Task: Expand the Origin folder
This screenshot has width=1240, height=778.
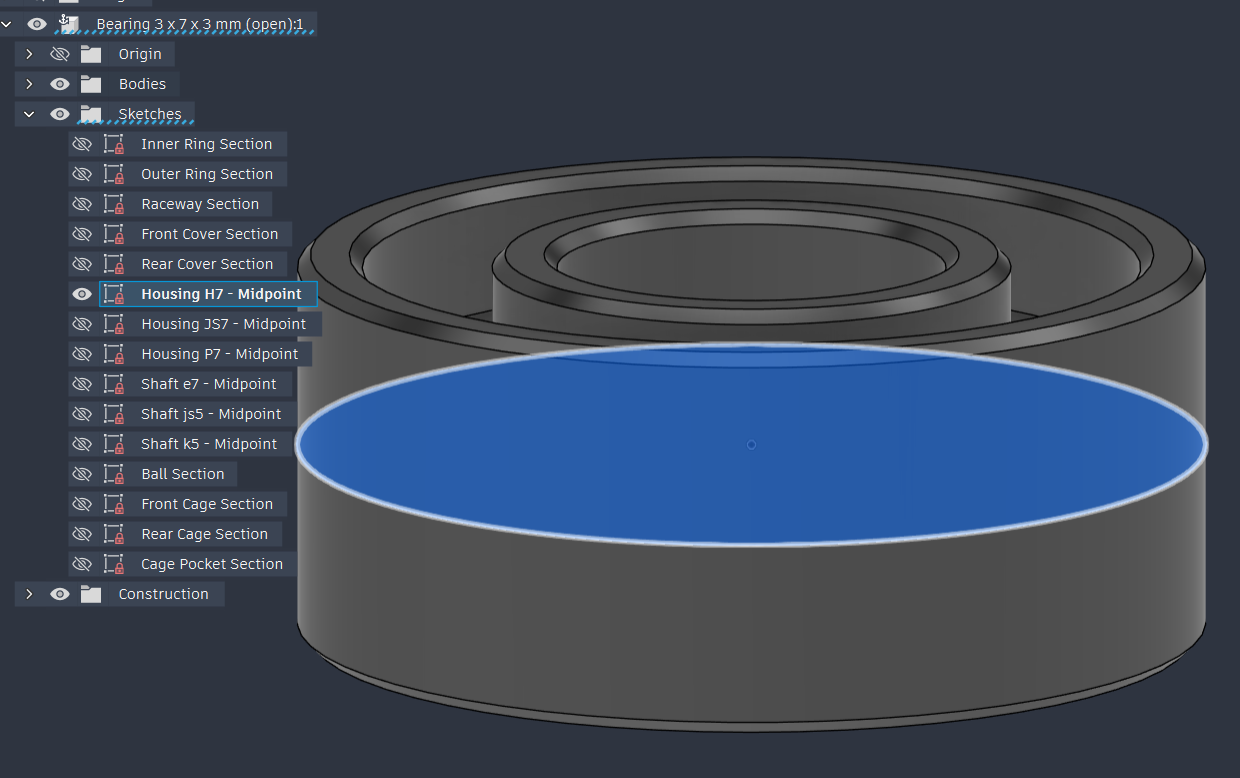Action: click(x=29, y=54)
